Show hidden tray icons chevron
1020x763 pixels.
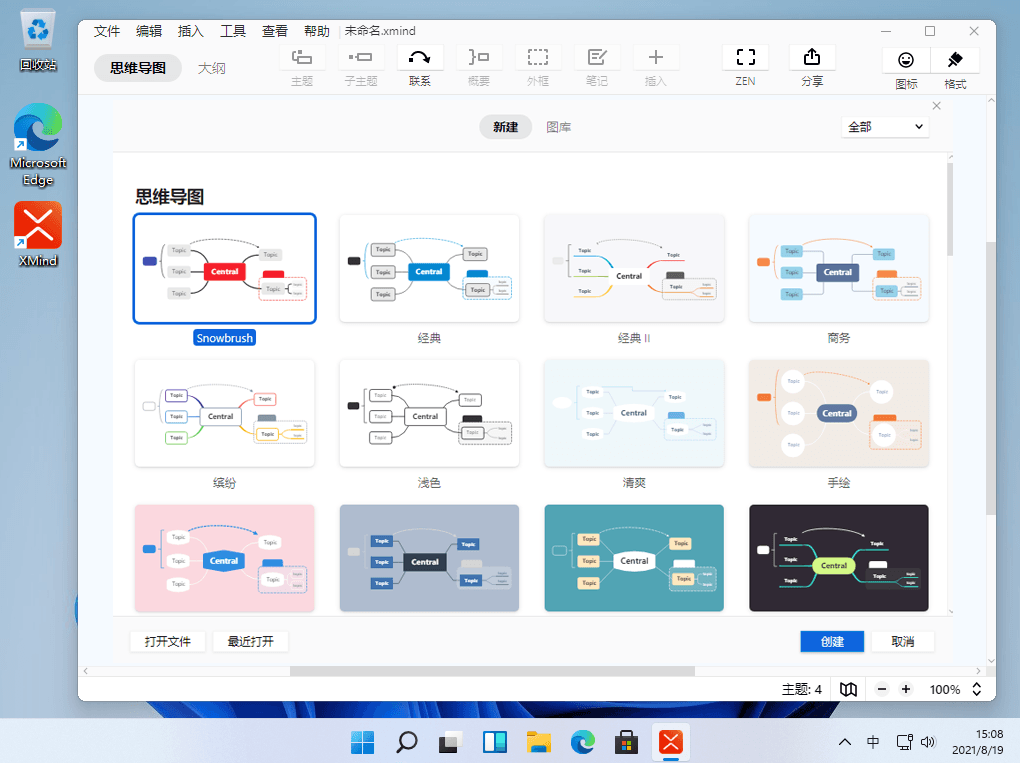pyautogui.click(x=844, y=742)
